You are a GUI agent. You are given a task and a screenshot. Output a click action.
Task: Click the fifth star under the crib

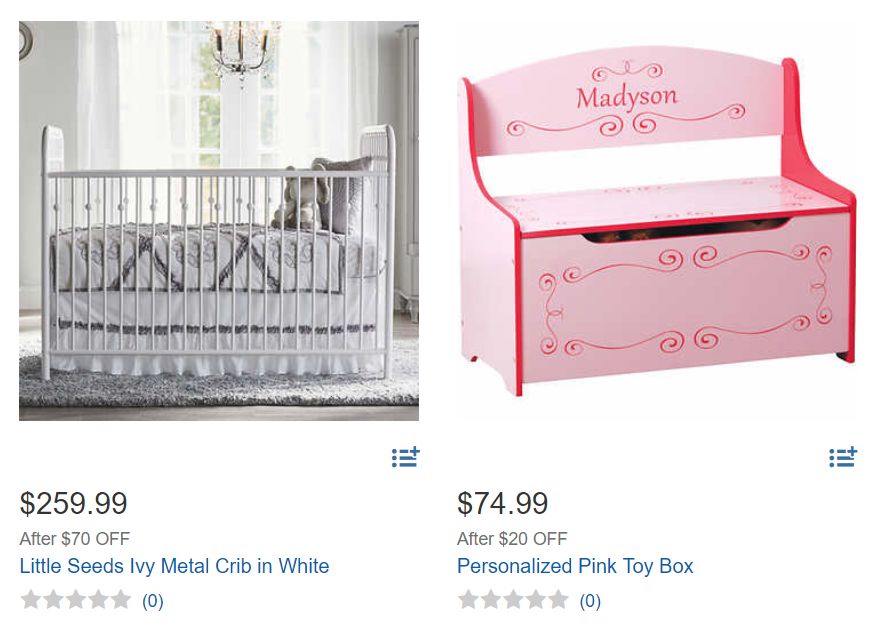pyautogui.click(x=121, y=599)
